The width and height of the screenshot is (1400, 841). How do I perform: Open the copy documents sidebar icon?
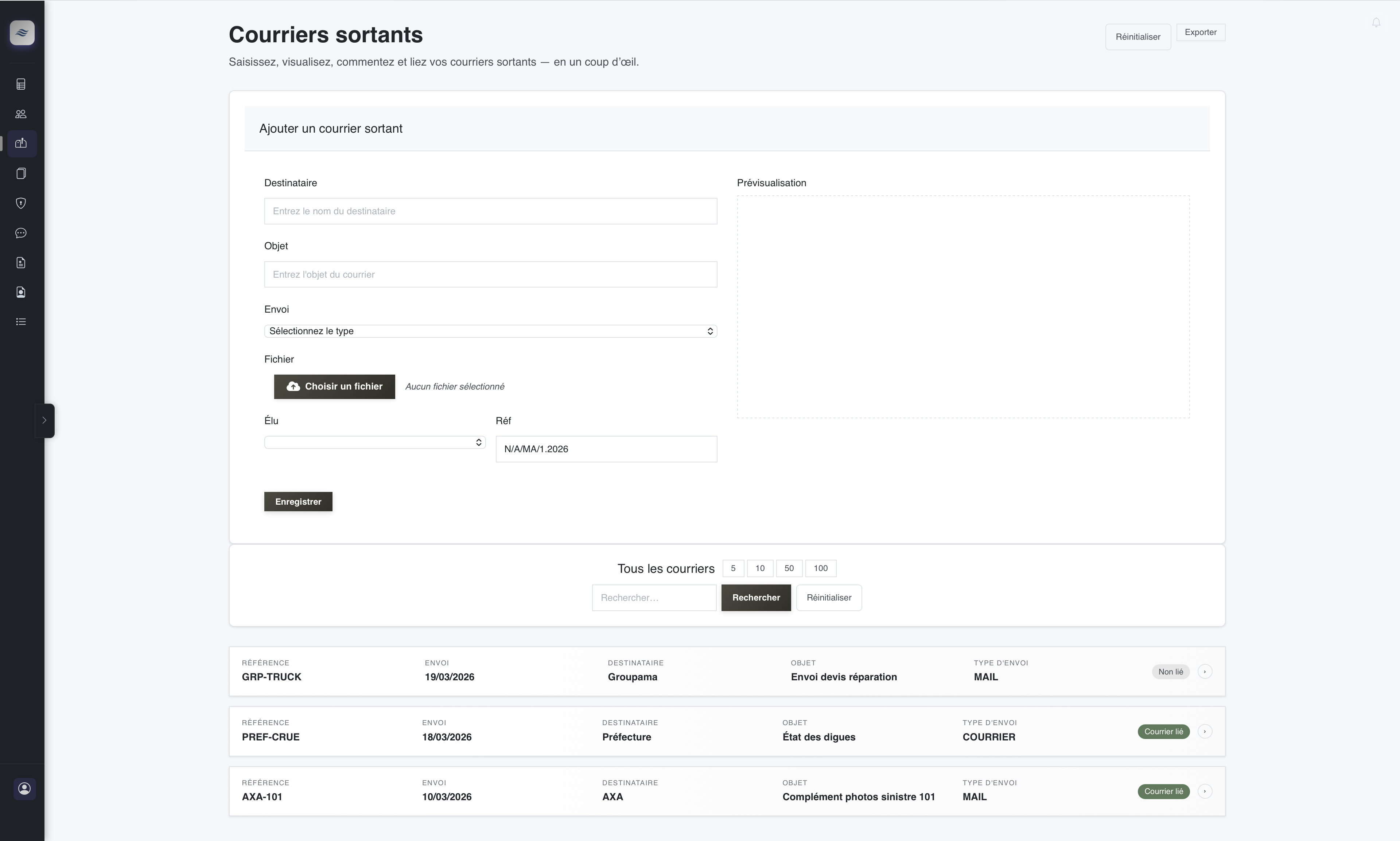click(x=21, y=173)
